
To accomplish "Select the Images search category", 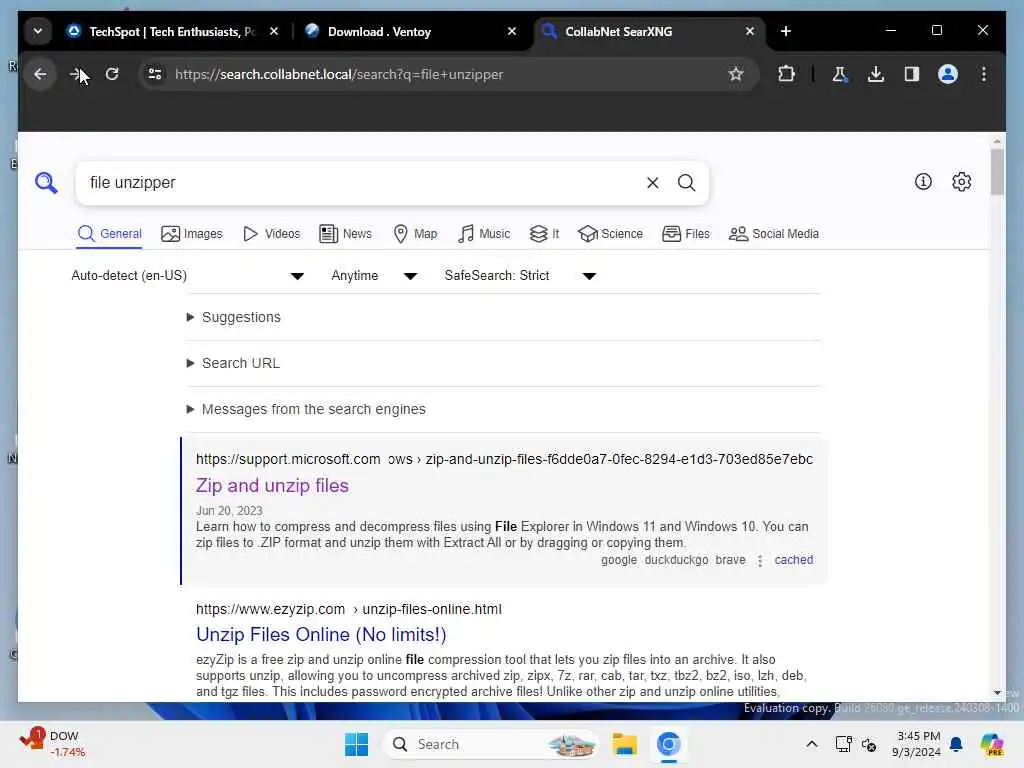I will (x=191, y=234).
